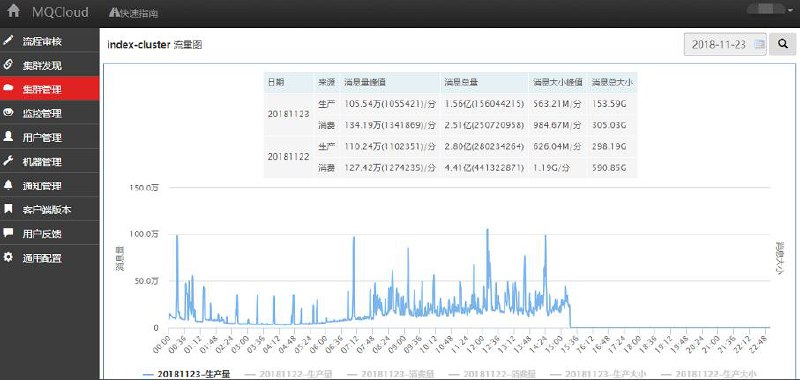Open the 快速指南 quick guide link
Screen dimensions: 800x380
click(134, 13)
